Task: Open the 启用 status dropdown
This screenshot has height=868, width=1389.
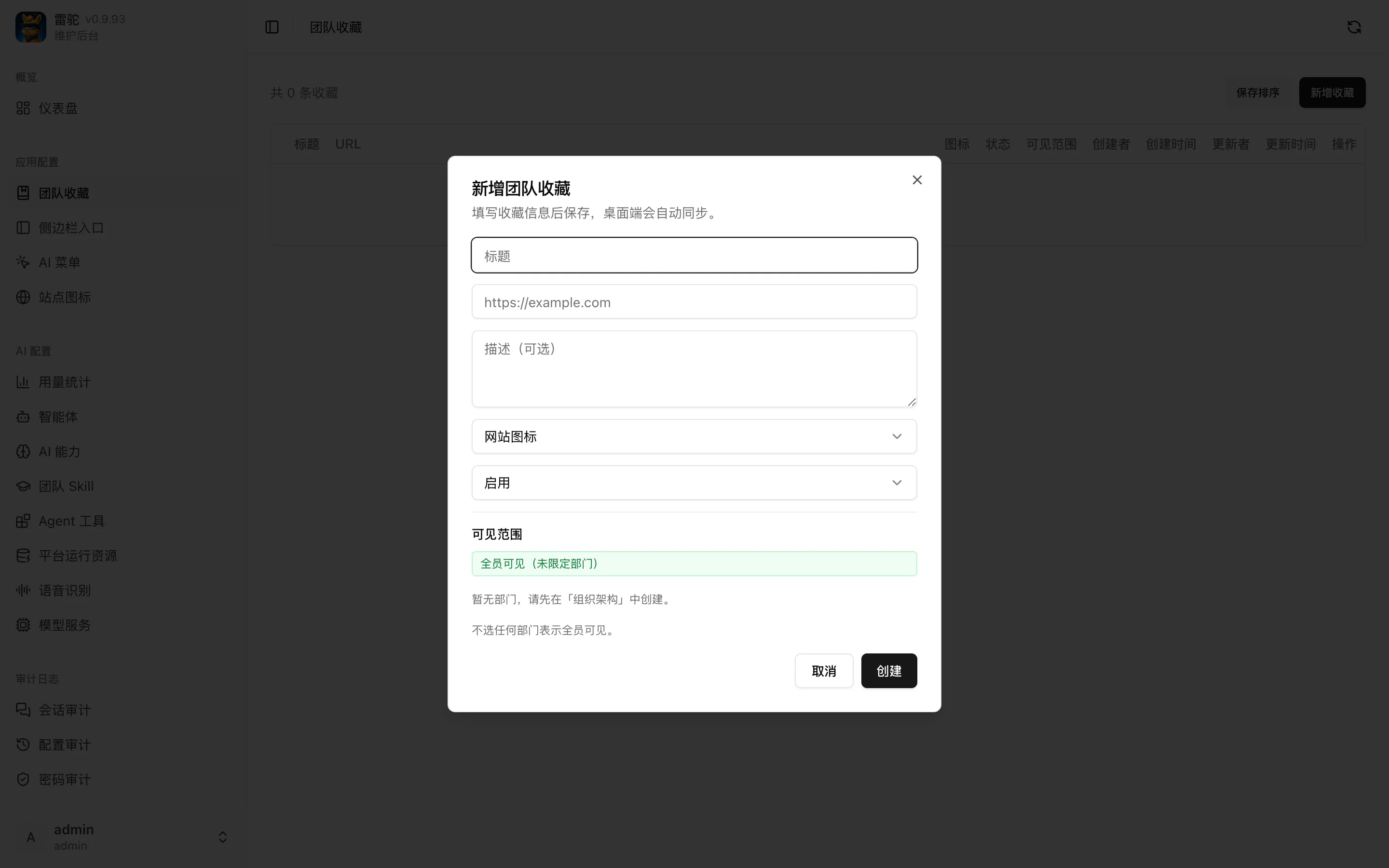Action: click(x=694, y=483)
